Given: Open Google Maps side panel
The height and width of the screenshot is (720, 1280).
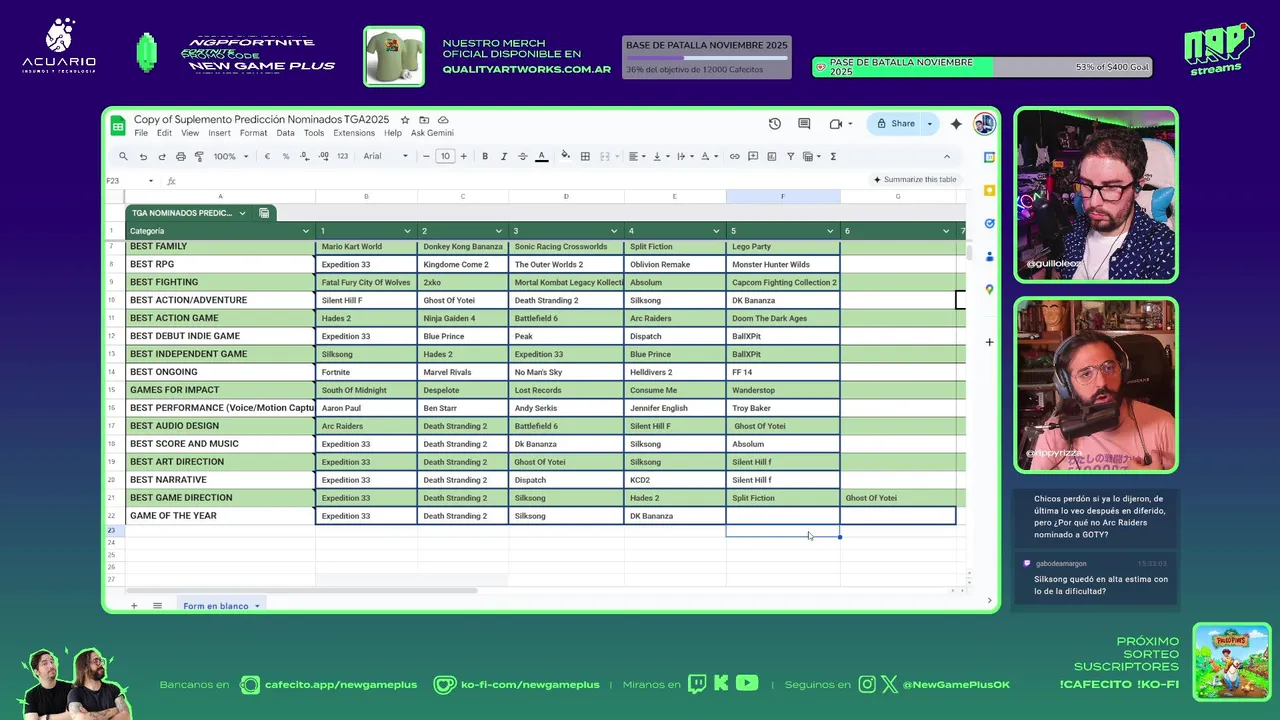Looking at the screenshot, I should click(989, 289).
